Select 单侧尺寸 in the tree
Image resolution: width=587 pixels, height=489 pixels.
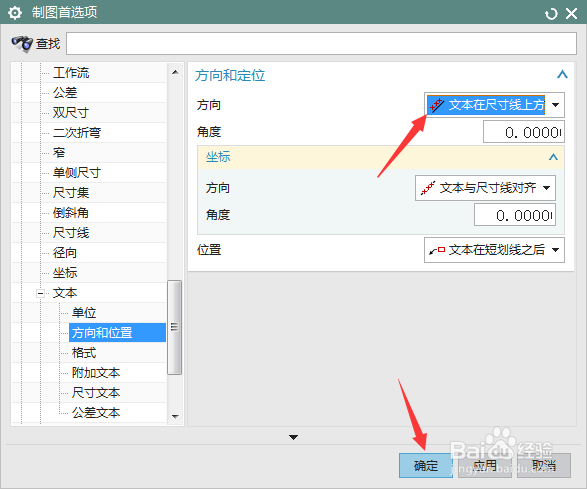(77, 173)
